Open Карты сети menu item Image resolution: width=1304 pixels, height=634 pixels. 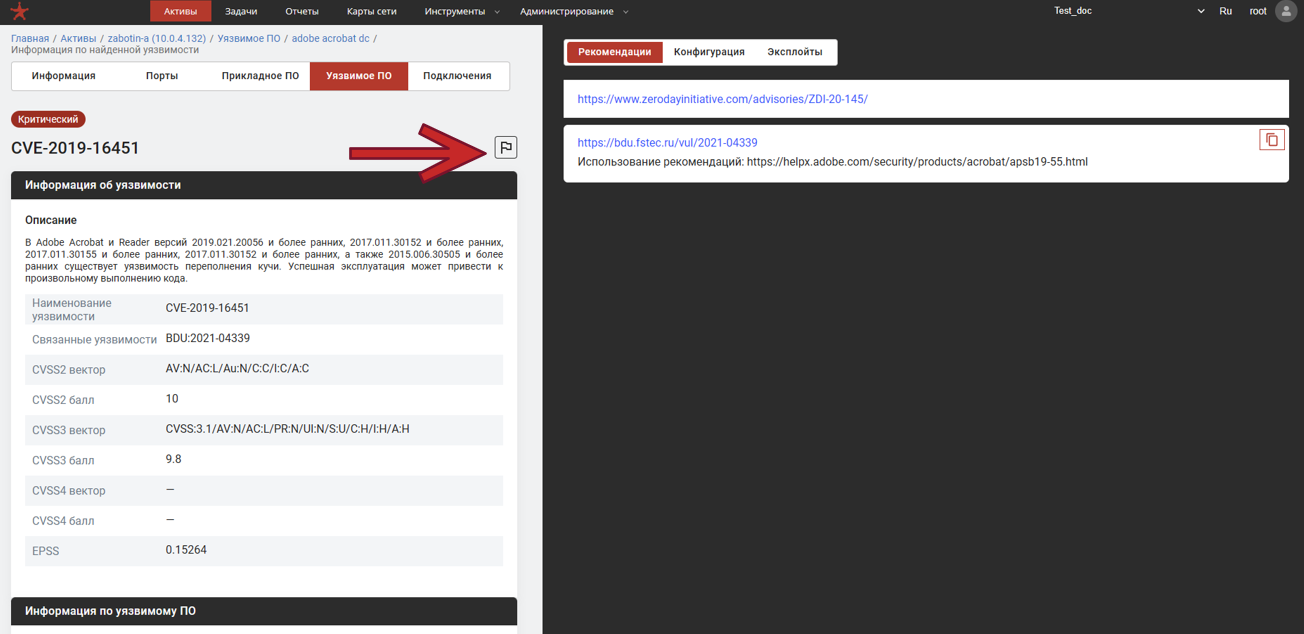click(x=371, y=12)
